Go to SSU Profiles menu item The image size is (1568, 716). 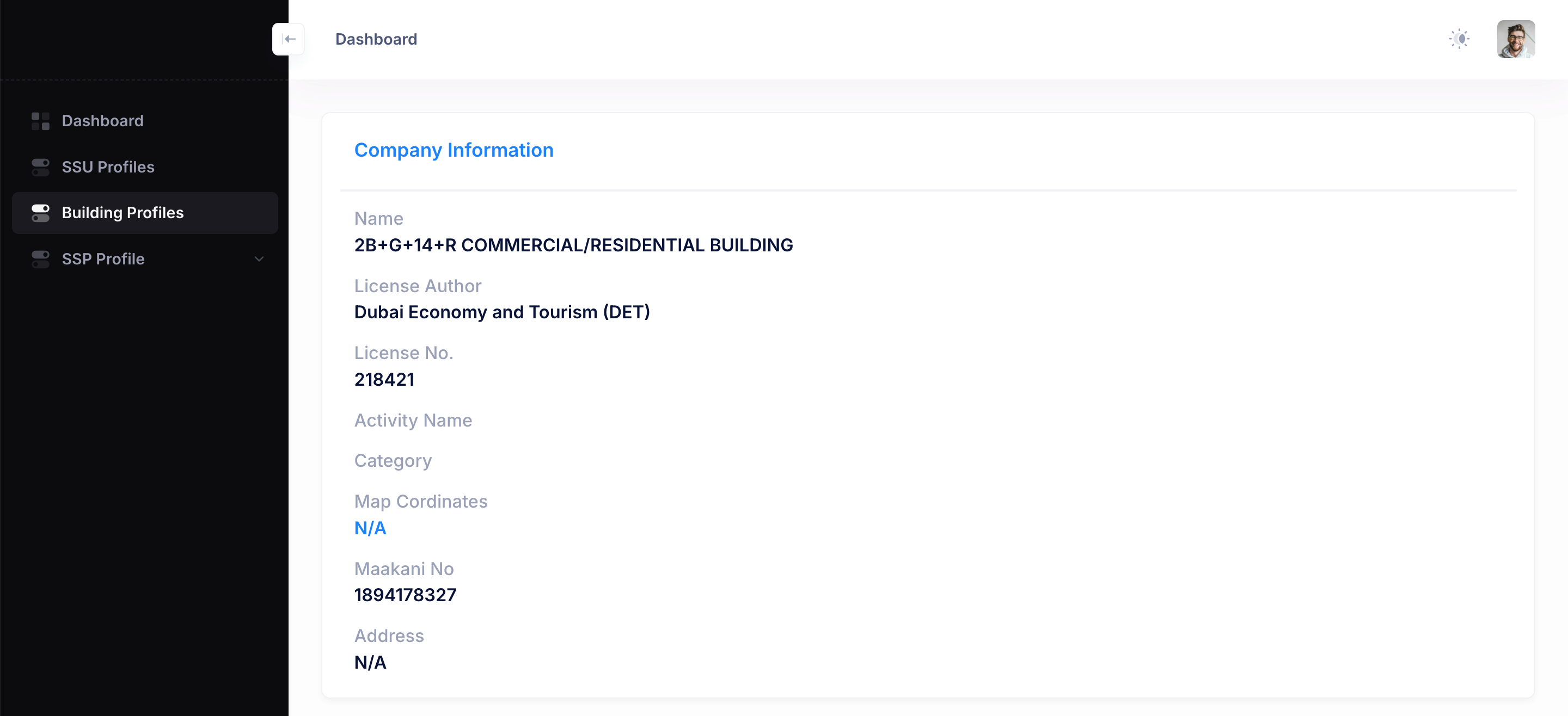pos(108,166)
